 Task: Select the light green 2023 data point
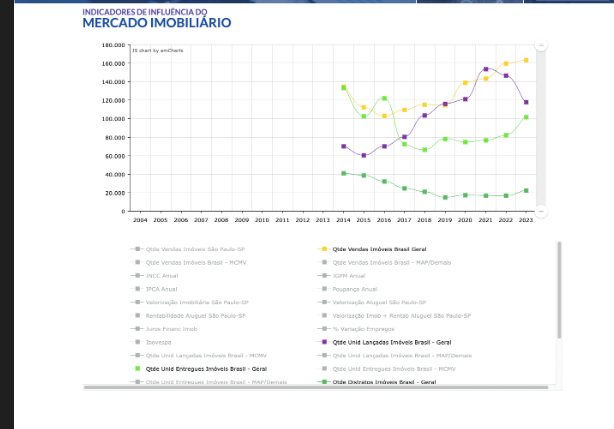526,117
